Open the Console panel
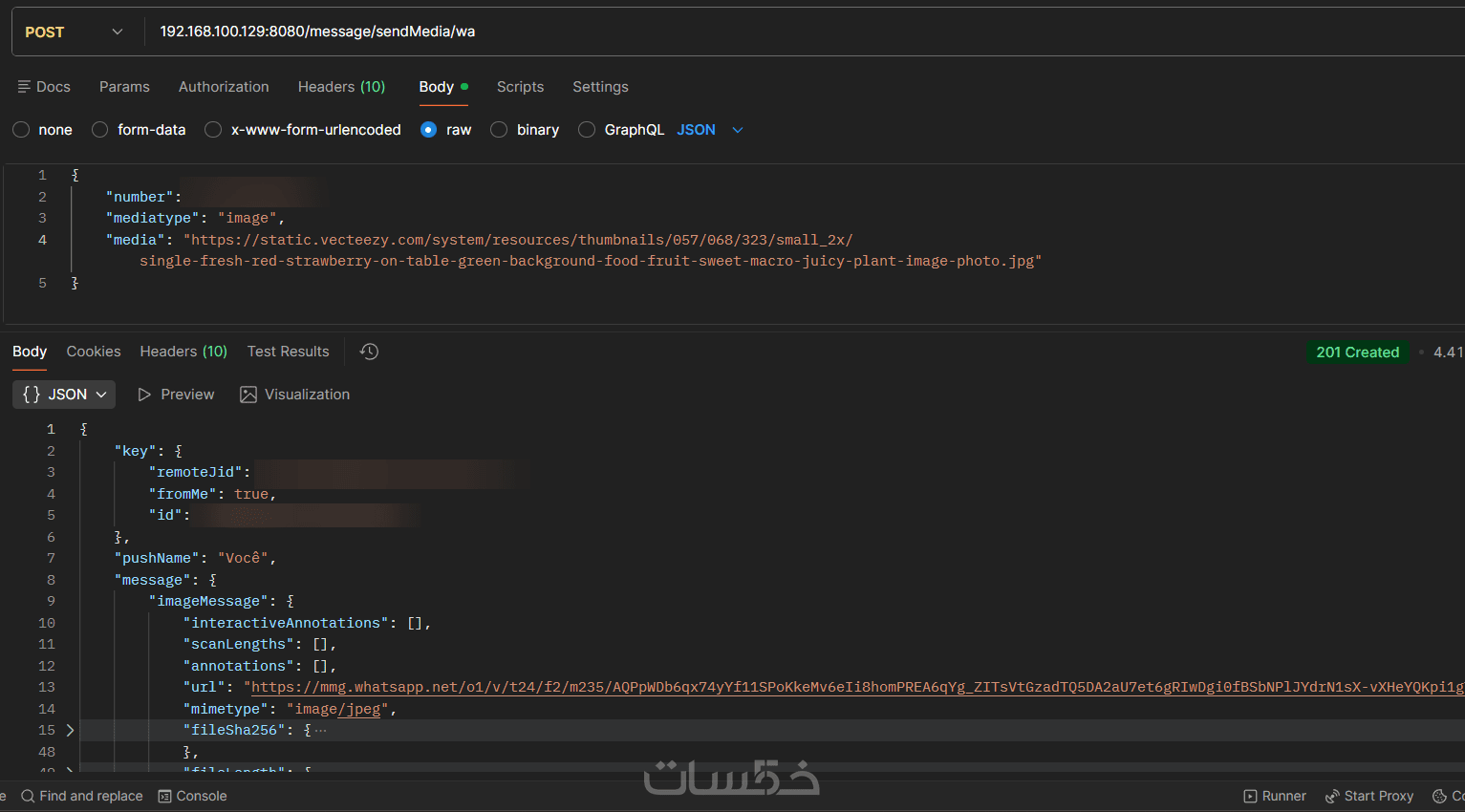The image size is (1465, 812). point(192,796)
